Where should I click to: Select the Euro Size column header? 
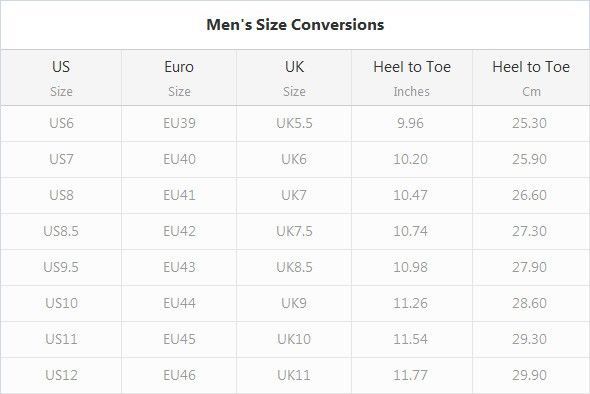click(179, 78)
